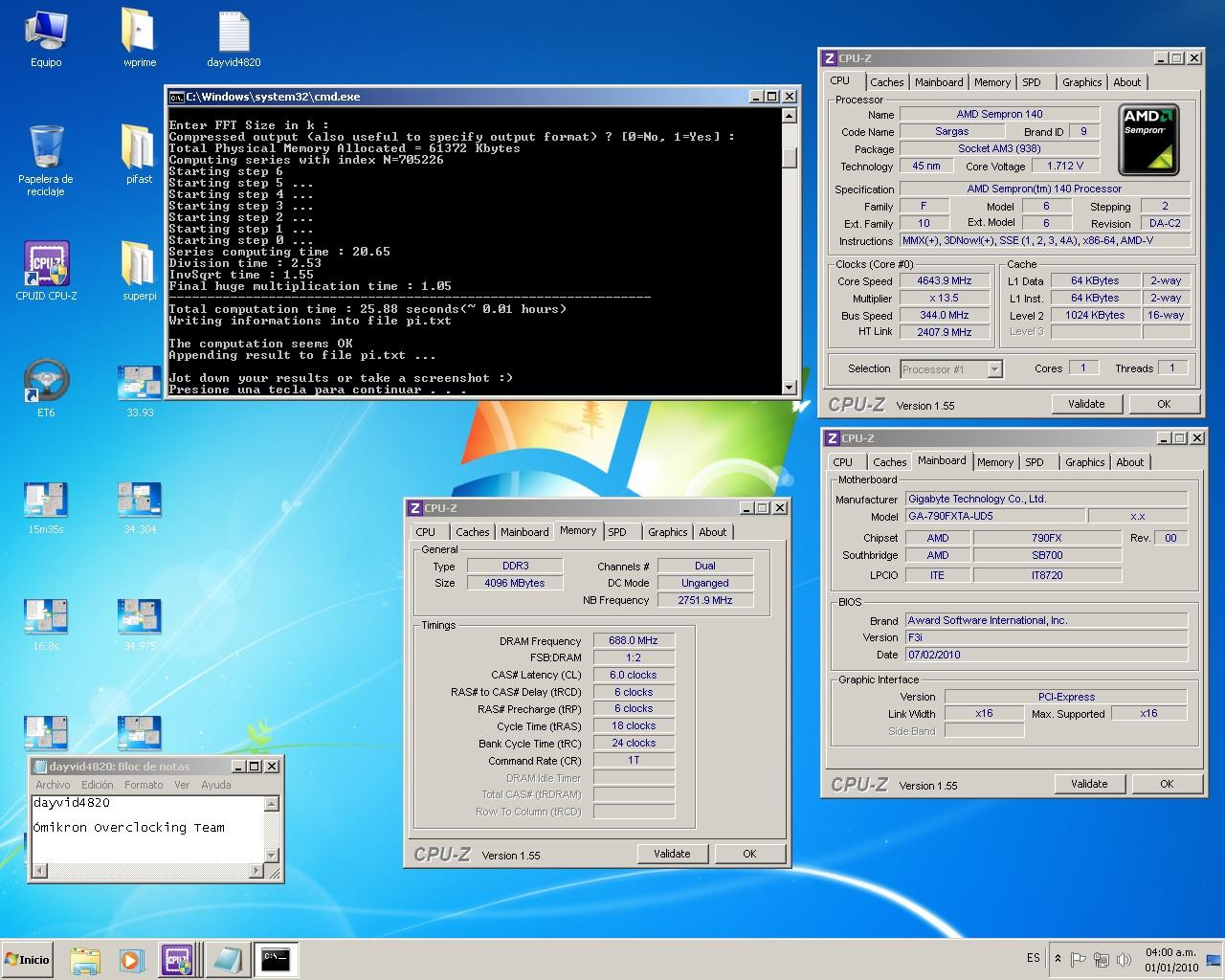Screen dimensions: 1225x980
Task: Launch the ET6 steering wheel shortcut
Action: 46,388
